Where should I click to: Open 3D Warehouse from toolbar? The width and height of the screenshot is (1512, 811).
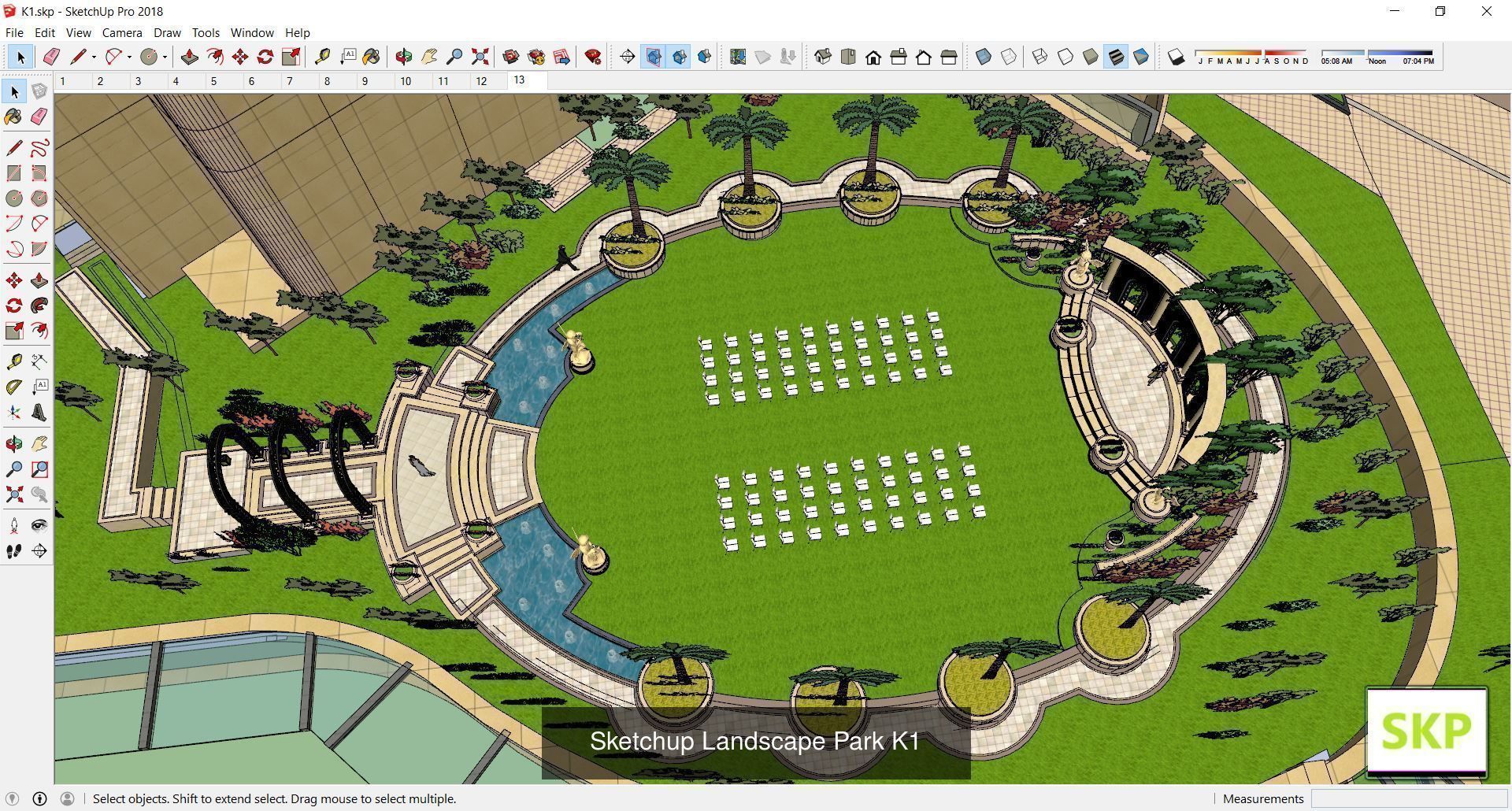(x=511, y=57)
